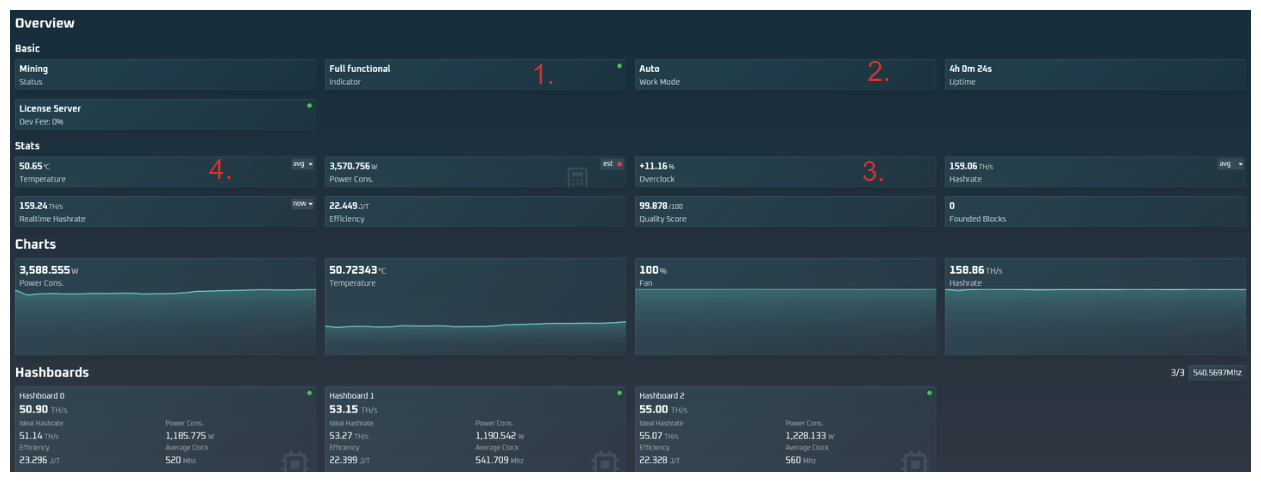Click the Full functional indicator text
1261x482 pixels.
[x=360, y=69]
